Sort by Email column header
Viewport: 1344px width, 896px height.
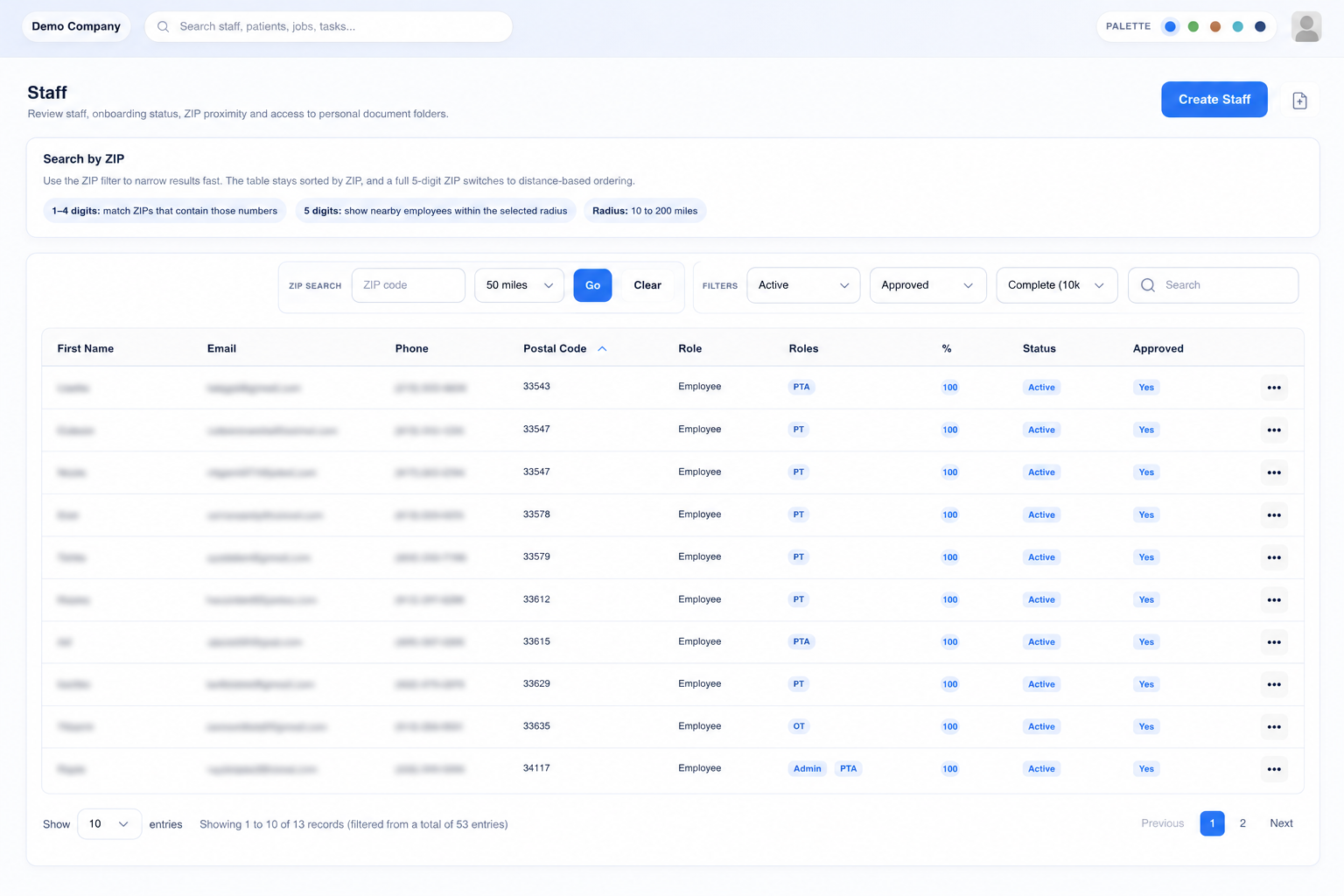[x=221, y=348]
